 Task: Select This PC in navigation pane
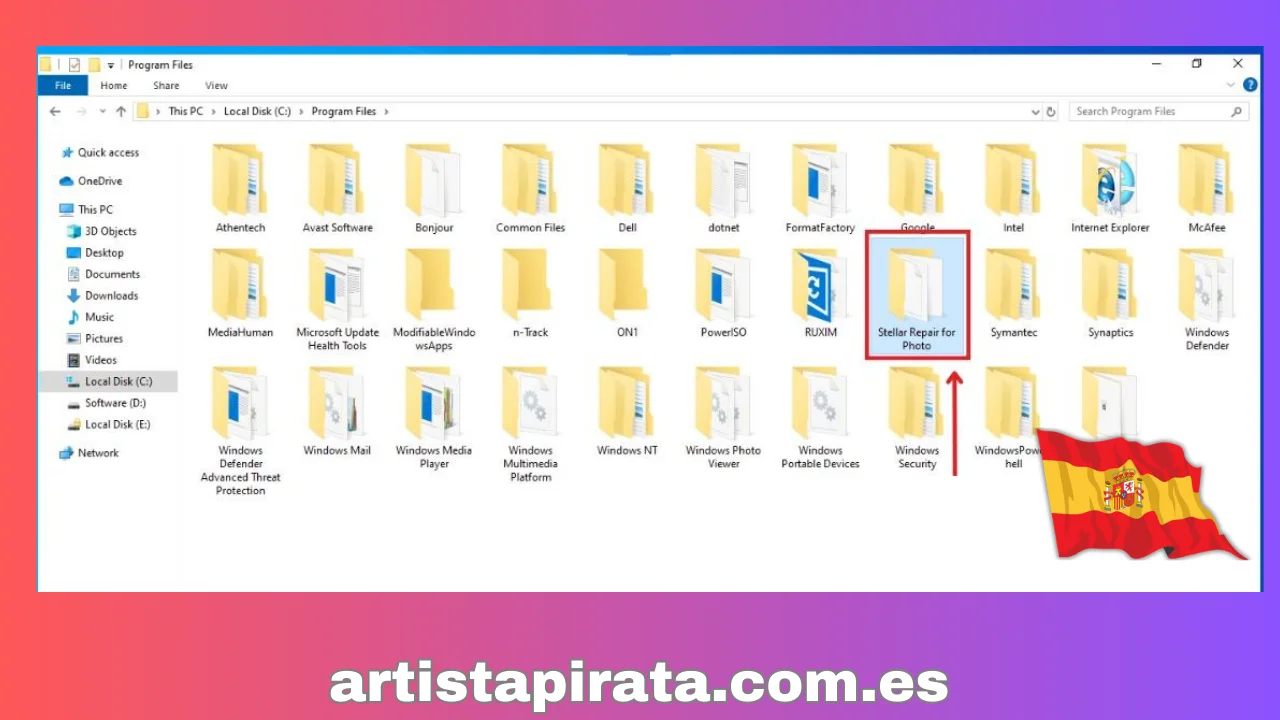[96, 210]
